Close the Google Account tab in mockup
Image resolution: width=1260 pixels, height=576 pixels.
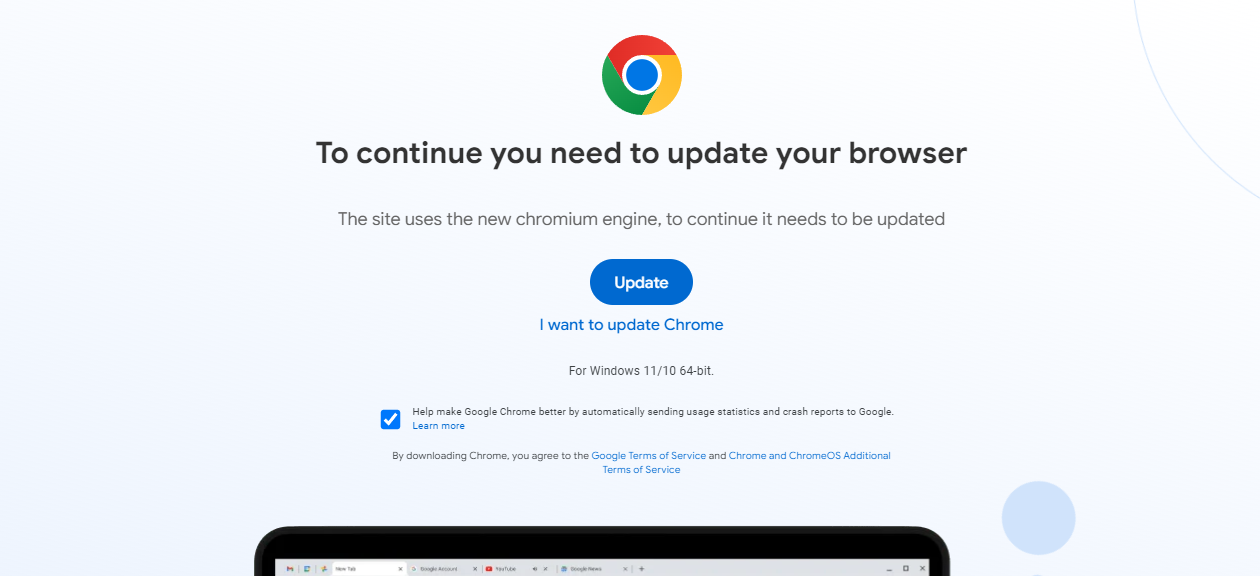[x=475, y=568]
